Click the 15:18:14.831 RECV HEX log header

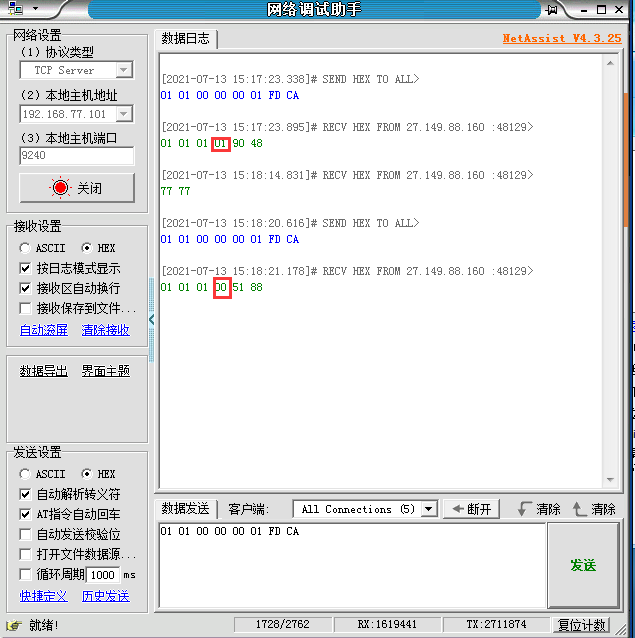point(347,175)
